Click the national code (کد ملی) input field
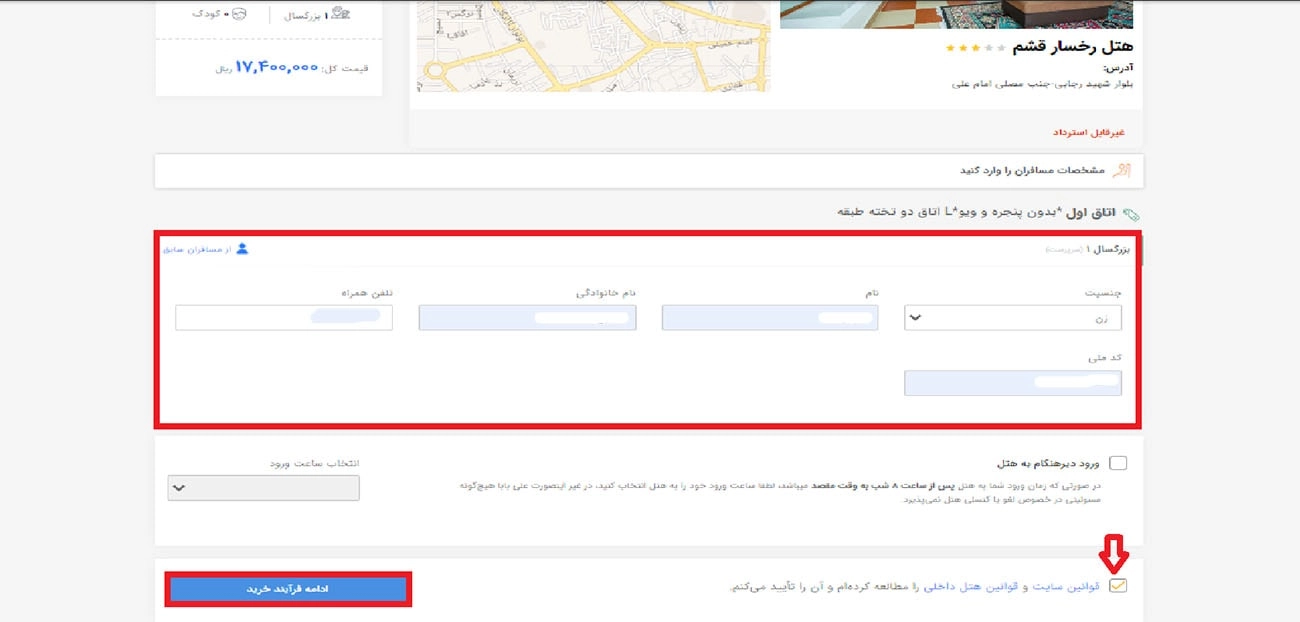This screenshot has height=622, width=1300. click(x=1013, y=382)
